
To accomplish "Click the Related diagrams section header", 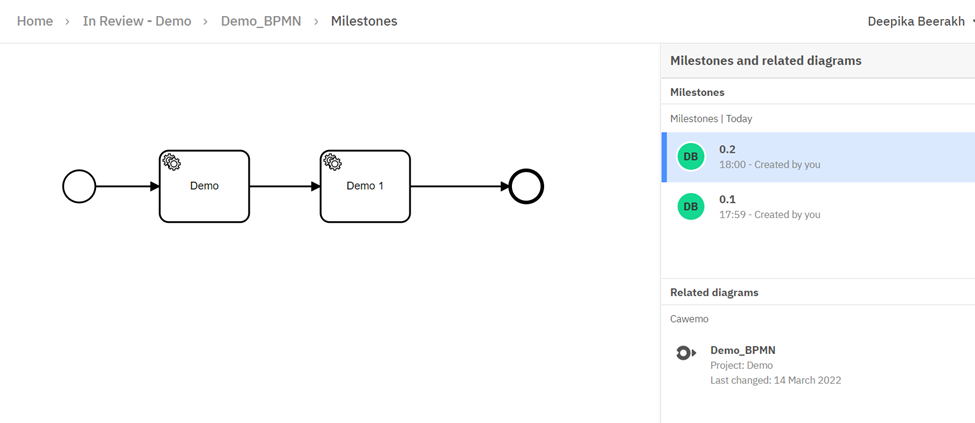I will tap(714, 292).
